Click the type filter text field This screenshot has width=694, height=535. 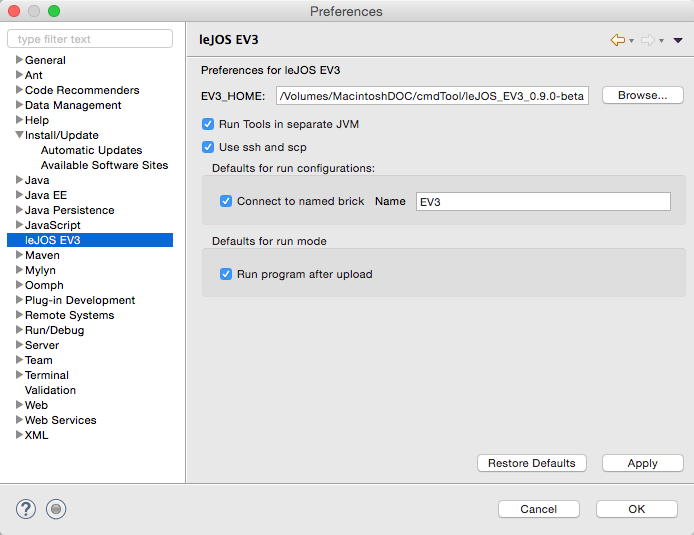tap(90, 39)
